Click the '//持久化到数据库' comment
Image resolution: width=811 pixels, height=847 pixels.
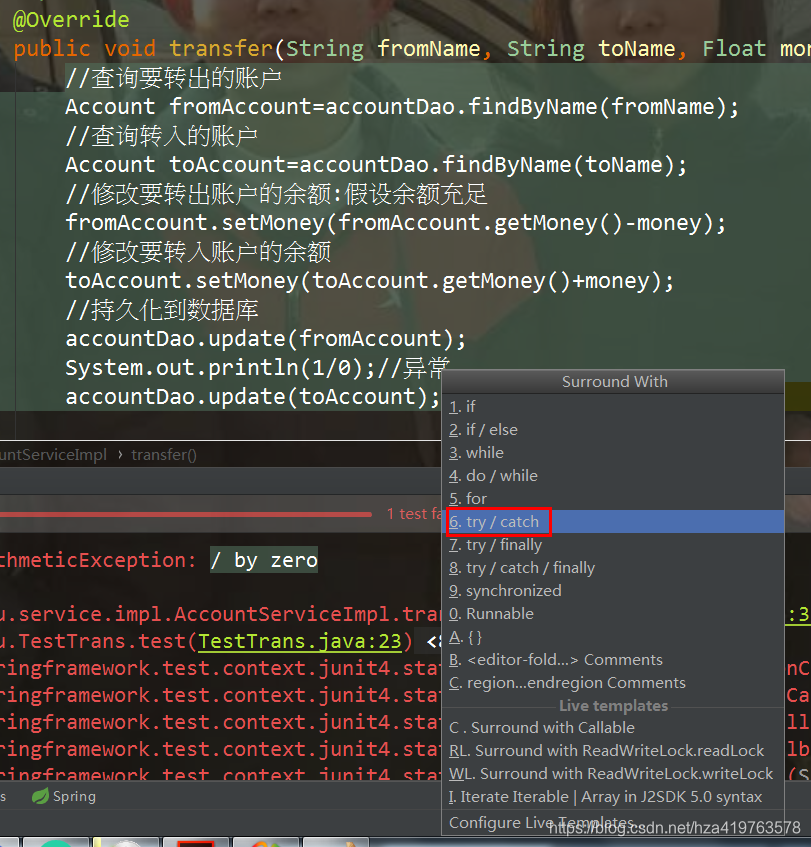coord(162,311)
